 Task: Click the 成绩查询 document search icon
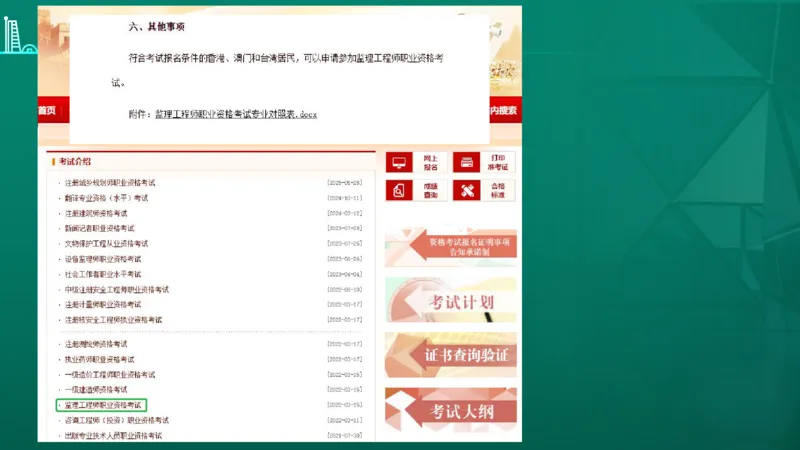[399, 190]
